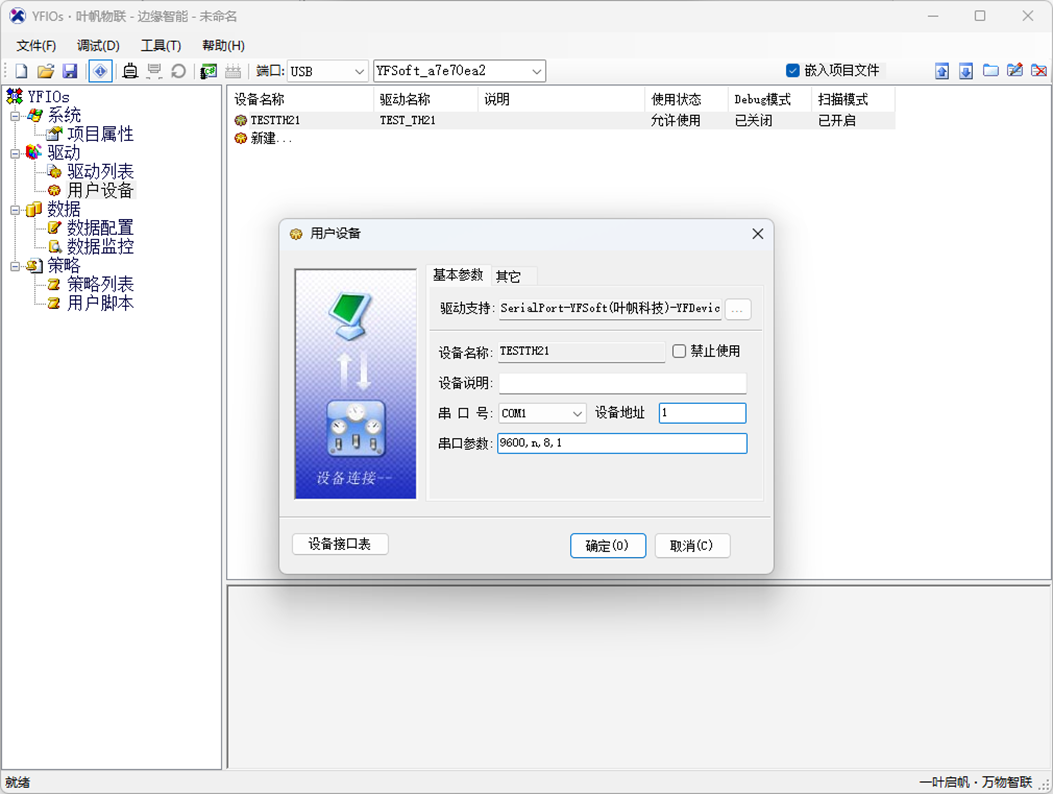This screenshot has width=1053, height=794.
Task: Click the folder with pencil edit icon
Action: pyautogui.click(x=1015, y=70)
